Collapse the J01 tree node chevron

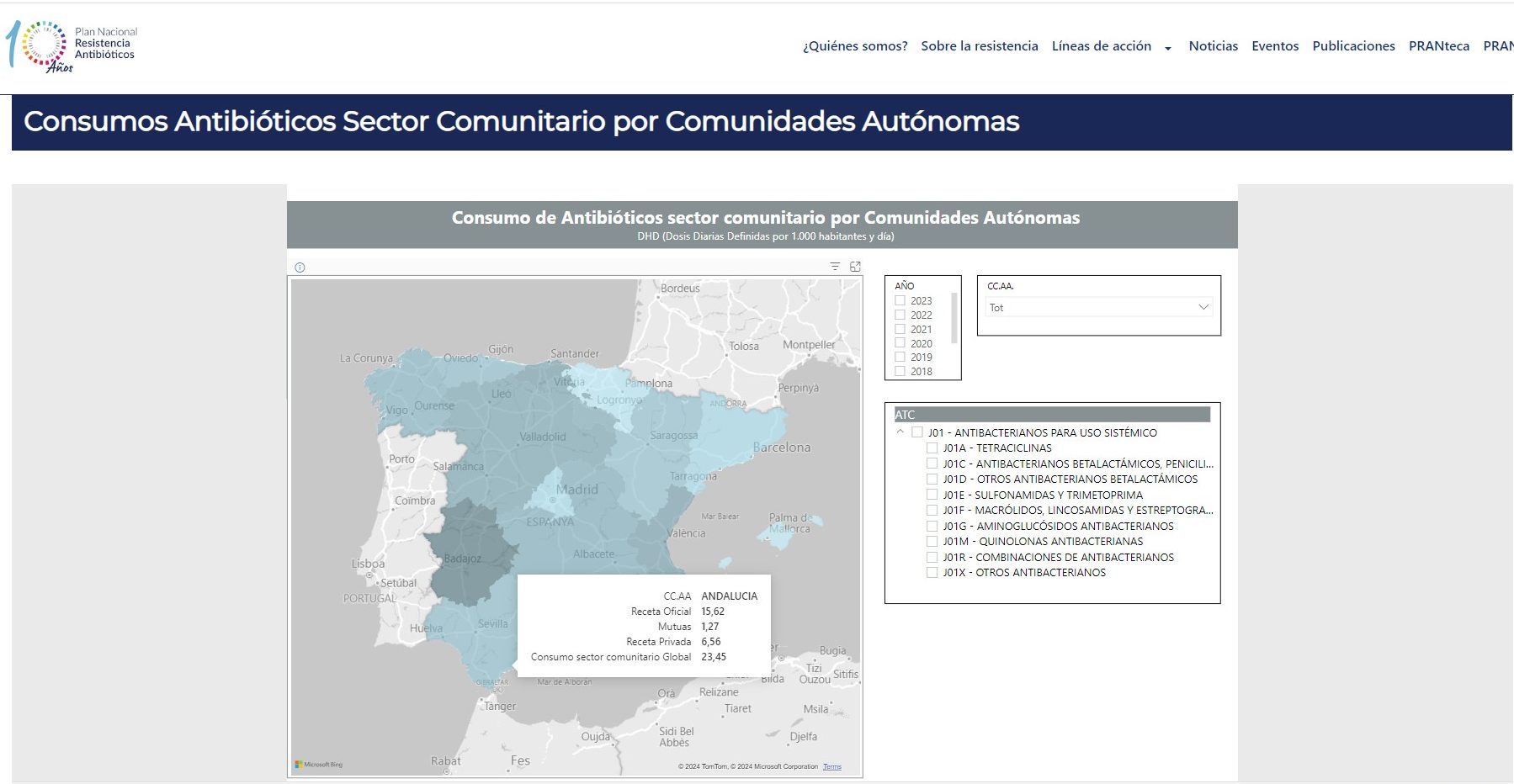[x=900, y=432]
